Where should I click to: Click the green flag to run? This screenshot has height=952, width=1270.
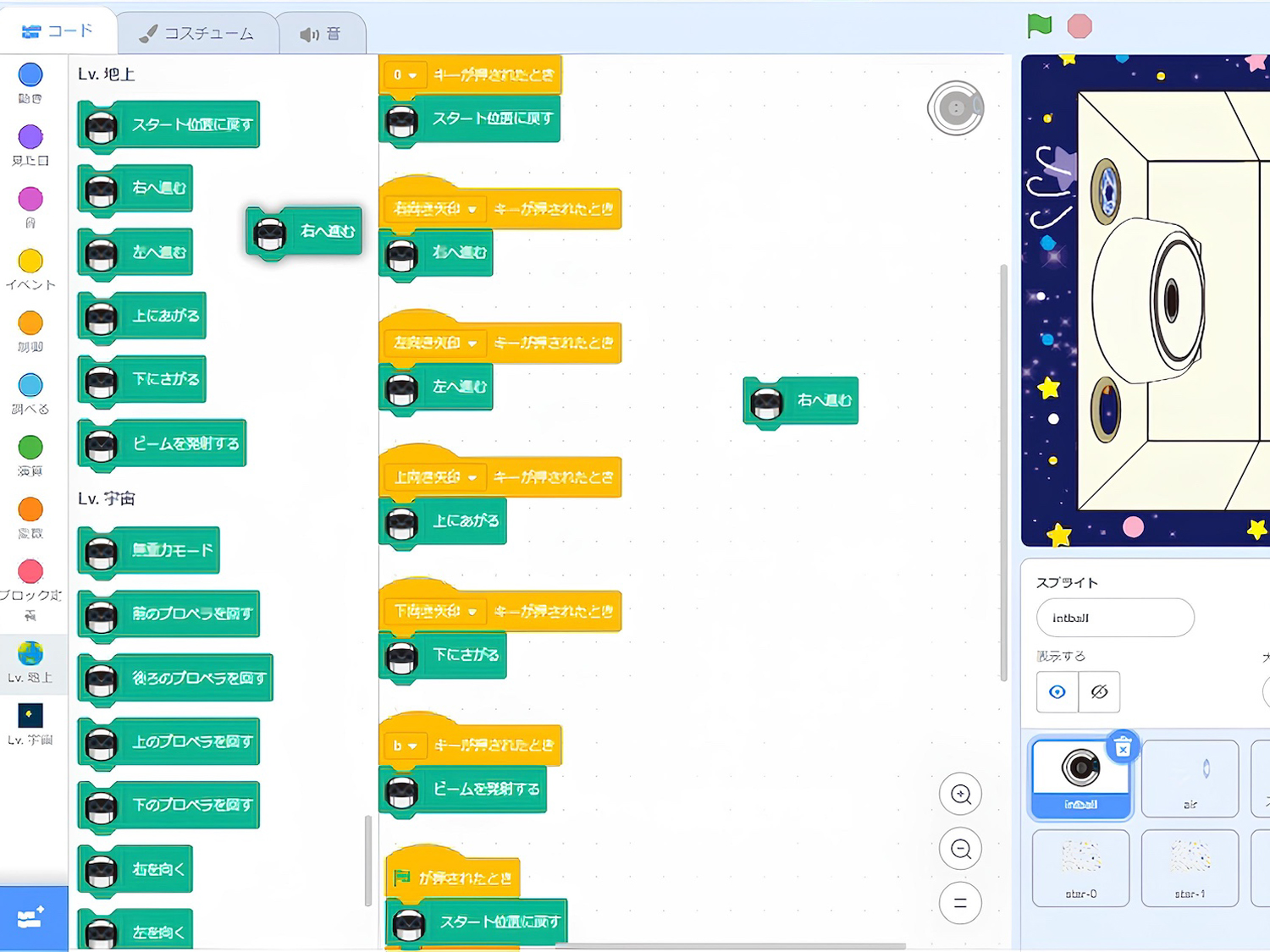[1039, 26]
